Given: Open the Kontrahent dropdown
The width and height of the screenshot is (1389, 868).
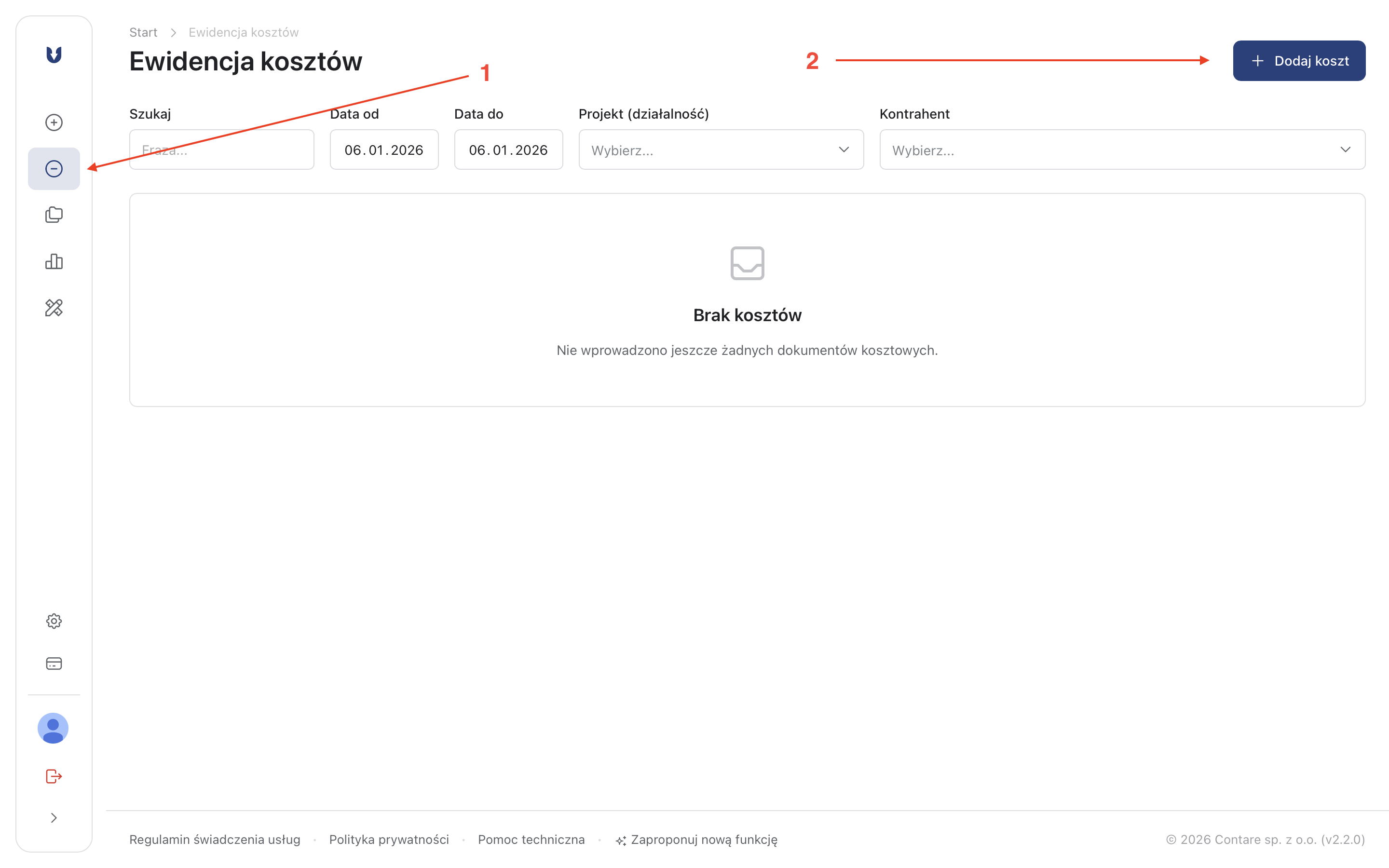Looking at the screenshot, I should 1121,150.
